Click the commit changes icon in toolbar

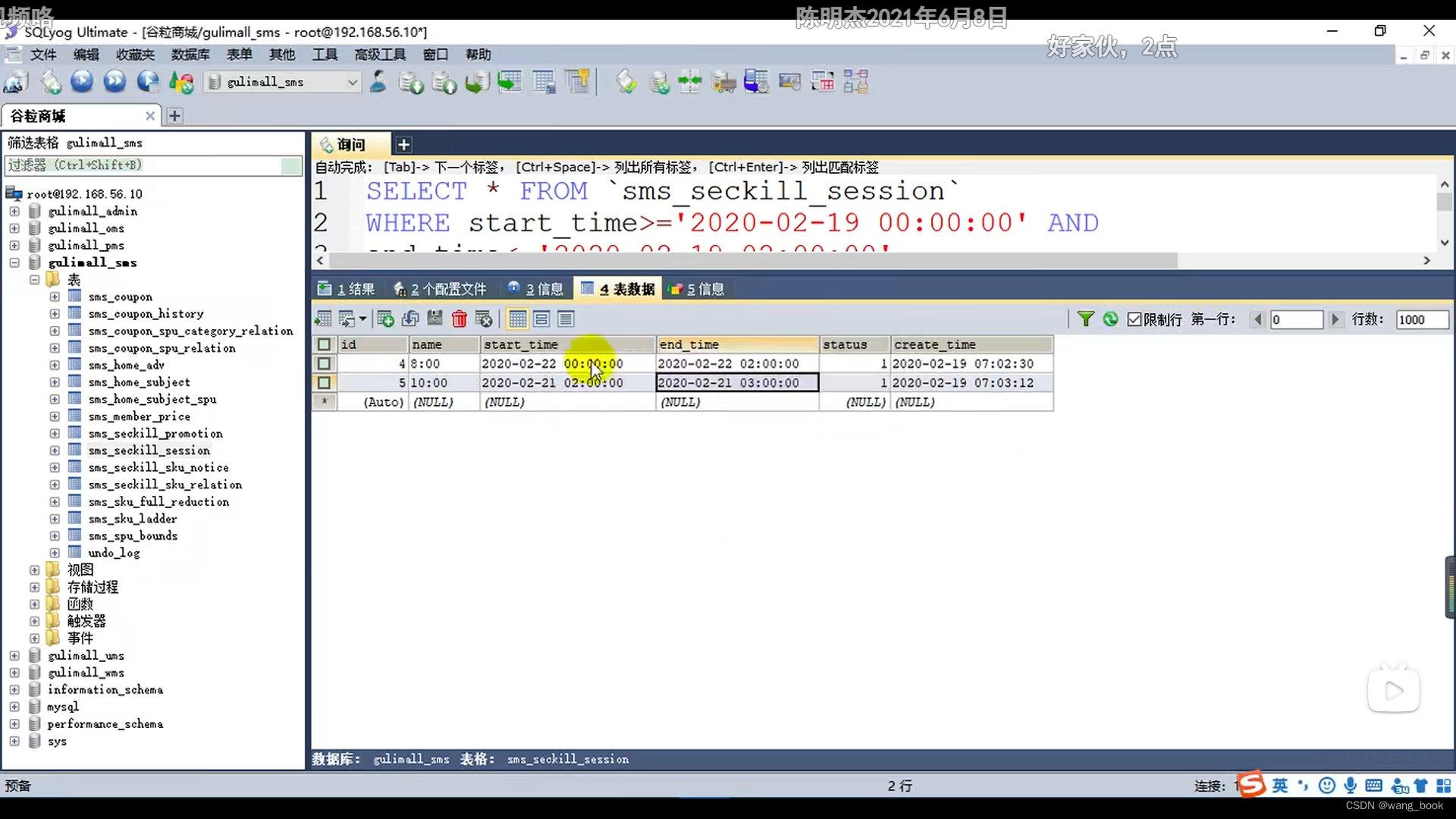pyautogui.click(x=434, y=319)
